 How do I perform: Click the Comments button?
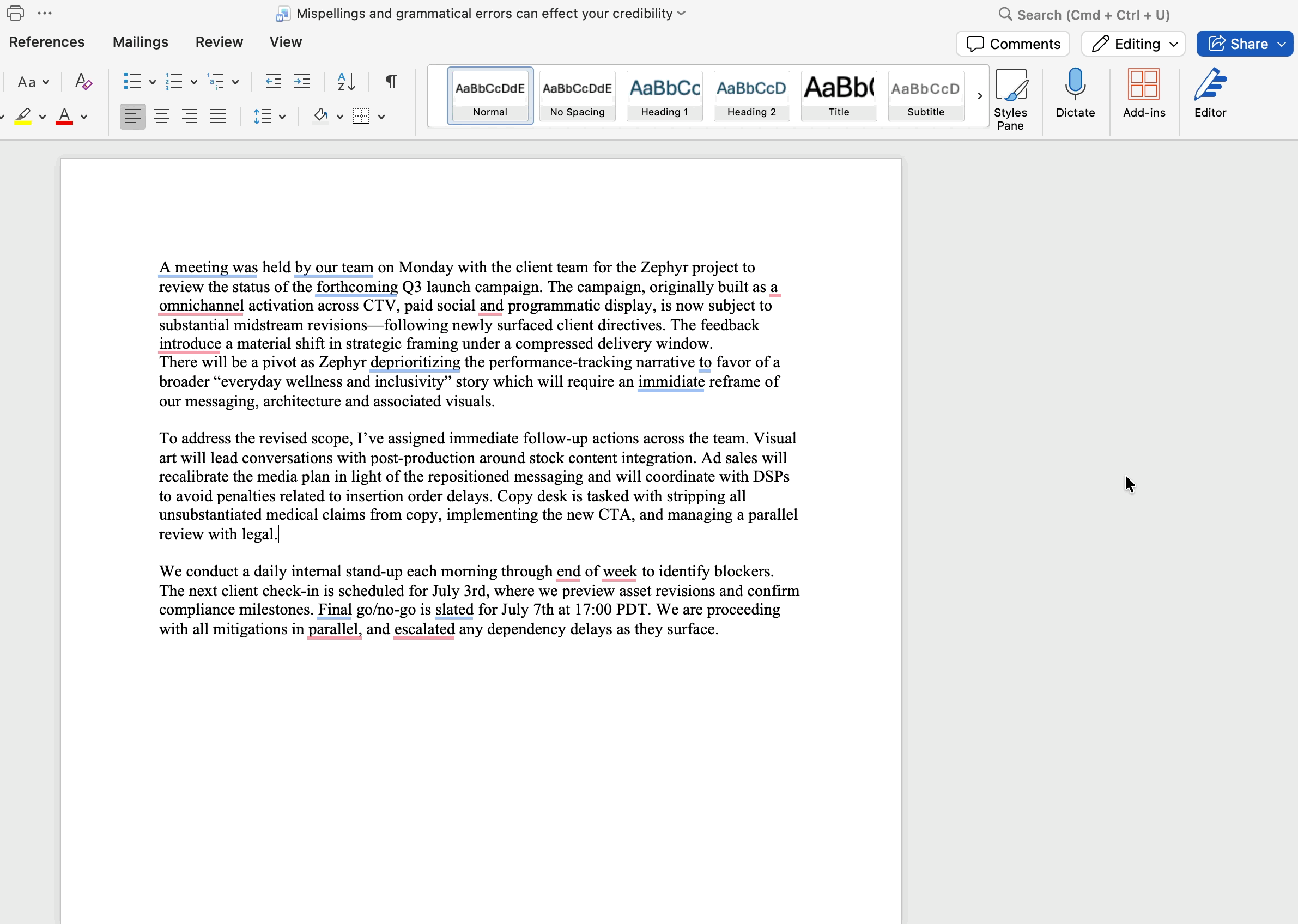click(x=1013, y=44)
